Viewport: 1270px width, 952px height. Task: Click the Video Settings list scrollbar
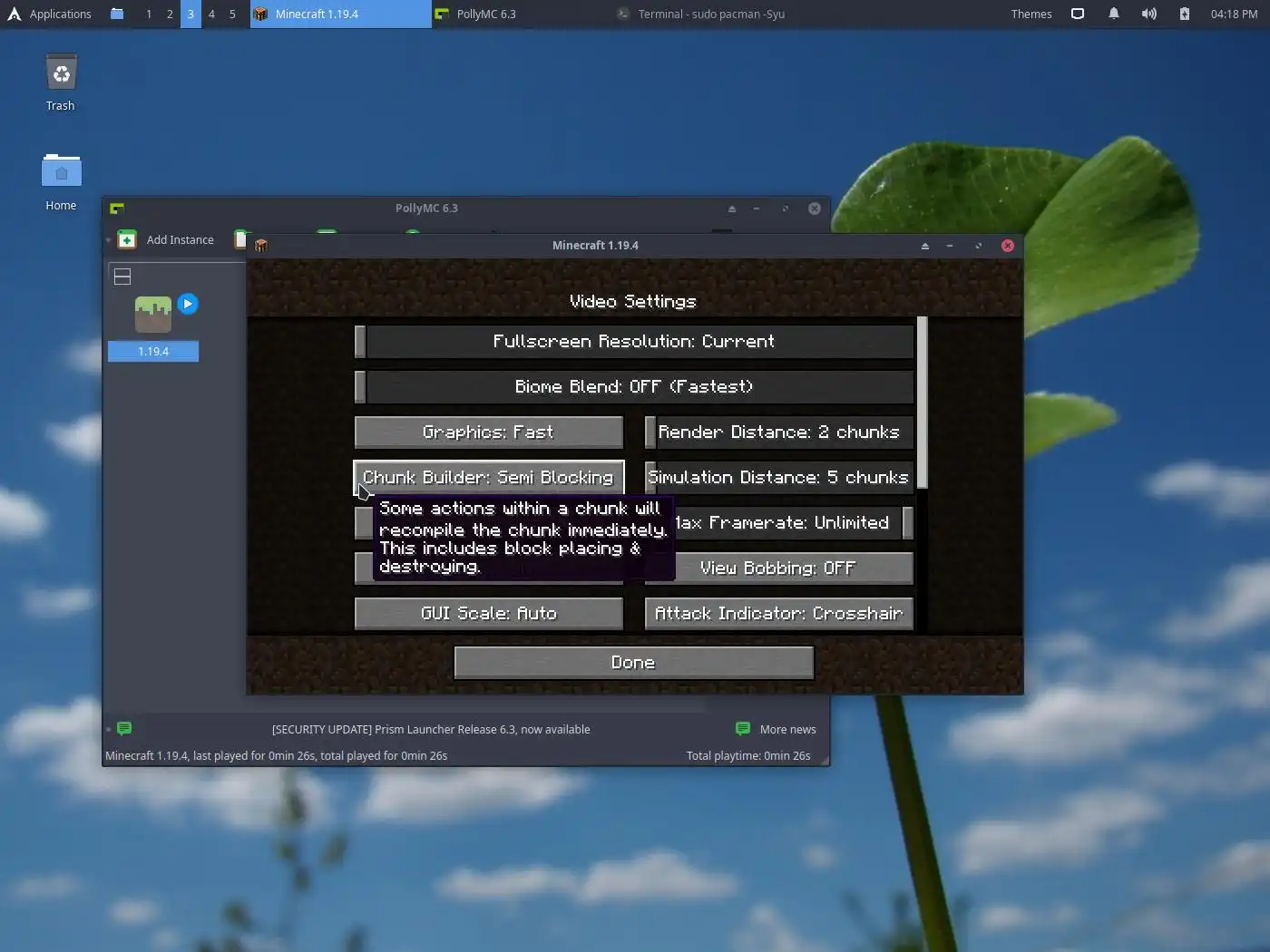(x=923, y=403)
